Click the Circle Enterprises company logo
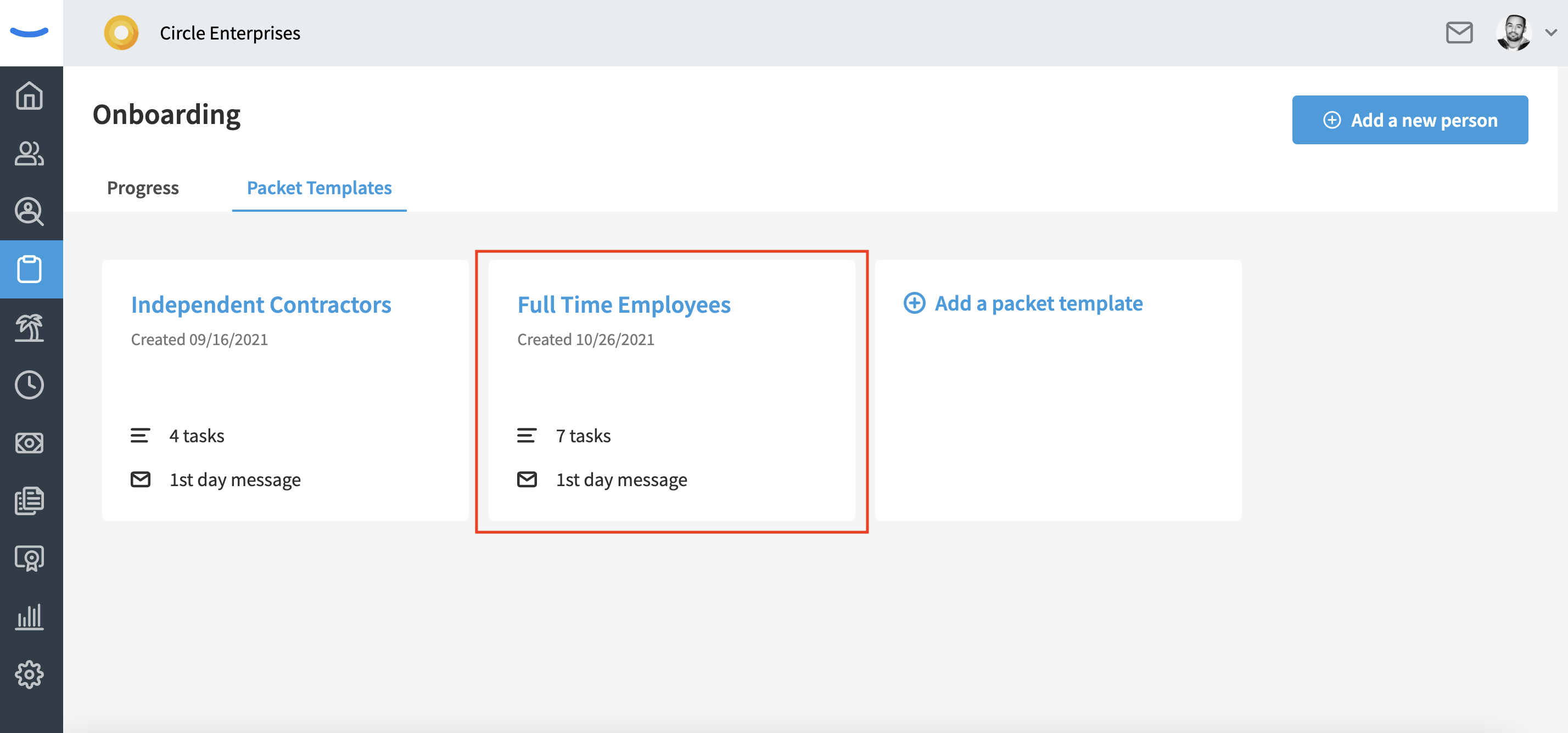The image size is (1568, 733). click(x=121, y=32)
